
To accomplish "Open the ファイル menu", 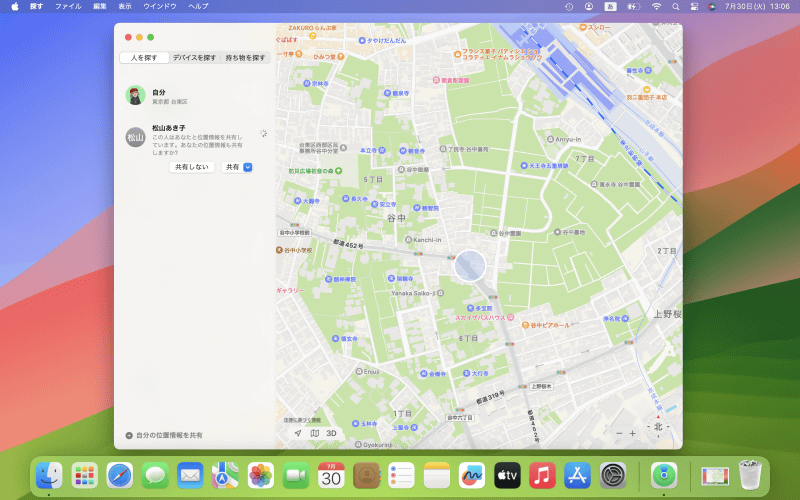I will [x=68, y=7].
